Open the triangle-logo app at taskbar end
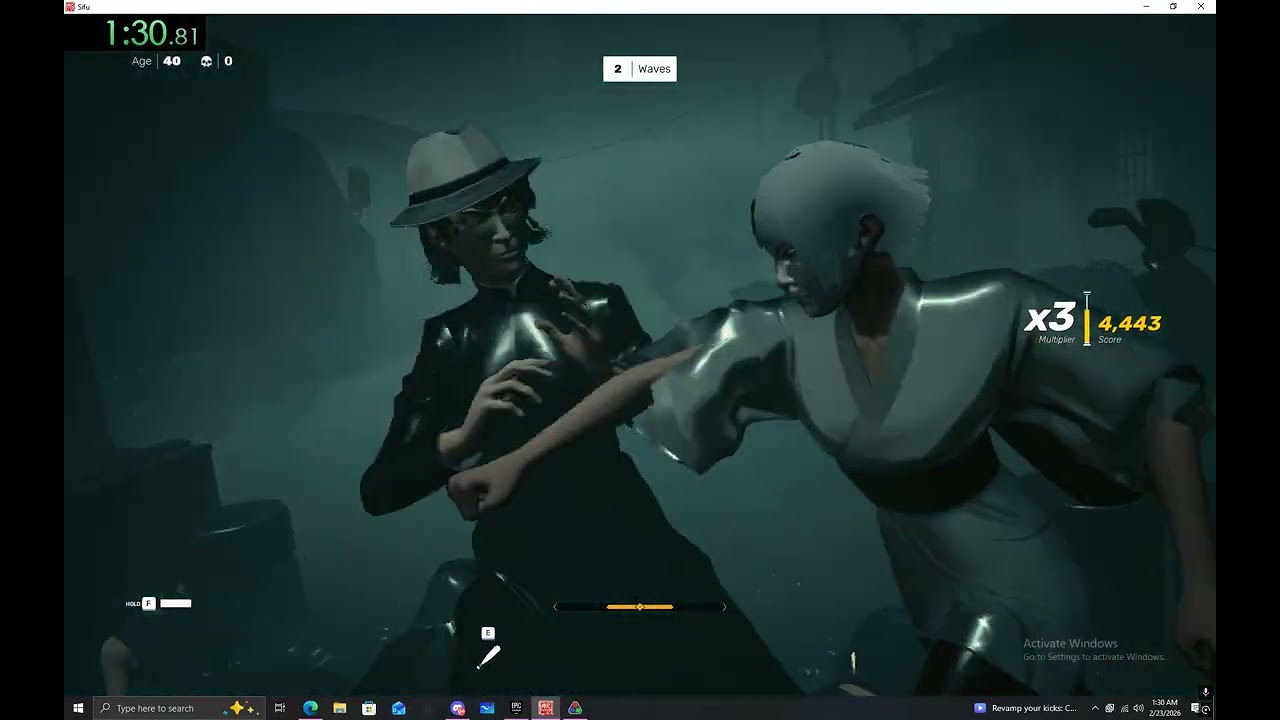1280x720 pixels. [575, 708]
